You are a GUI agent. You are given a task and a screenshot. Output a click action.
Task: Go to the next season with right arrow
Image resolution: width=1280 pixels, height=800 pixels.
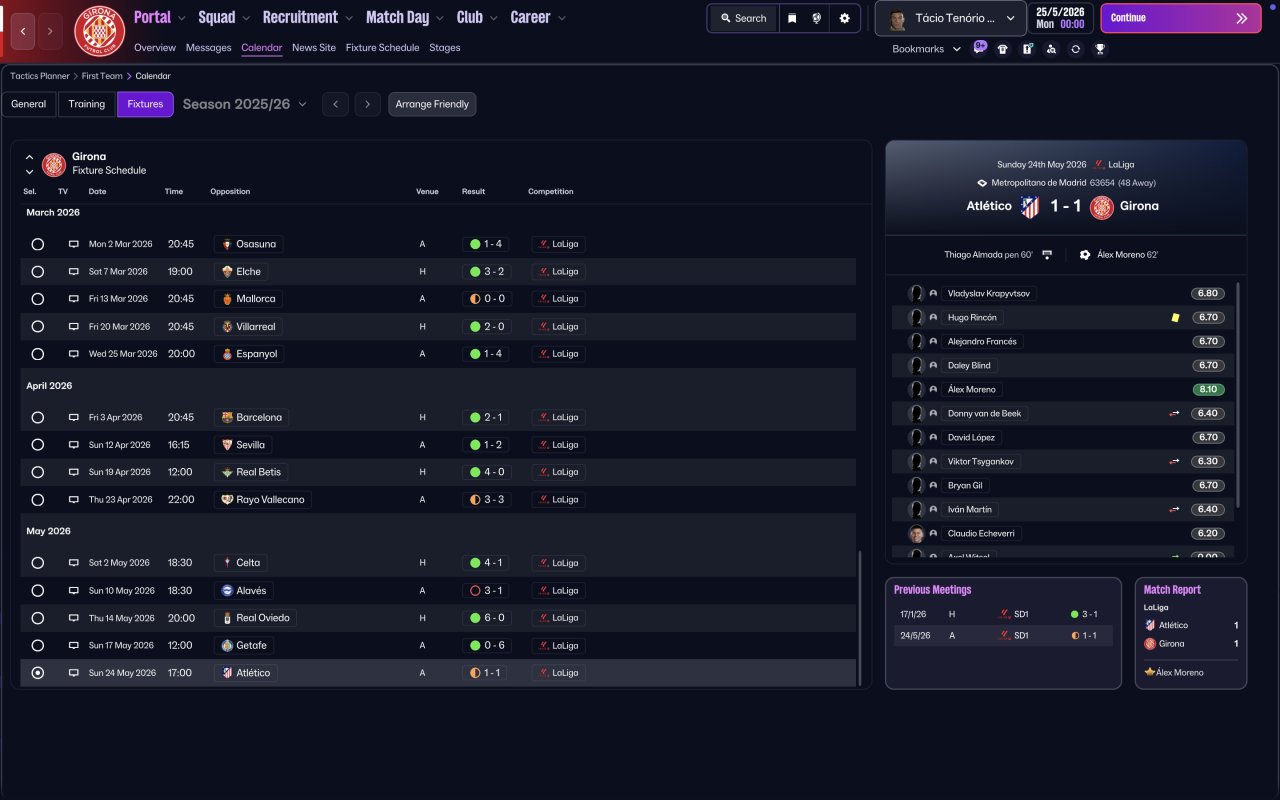click(368, 104)
